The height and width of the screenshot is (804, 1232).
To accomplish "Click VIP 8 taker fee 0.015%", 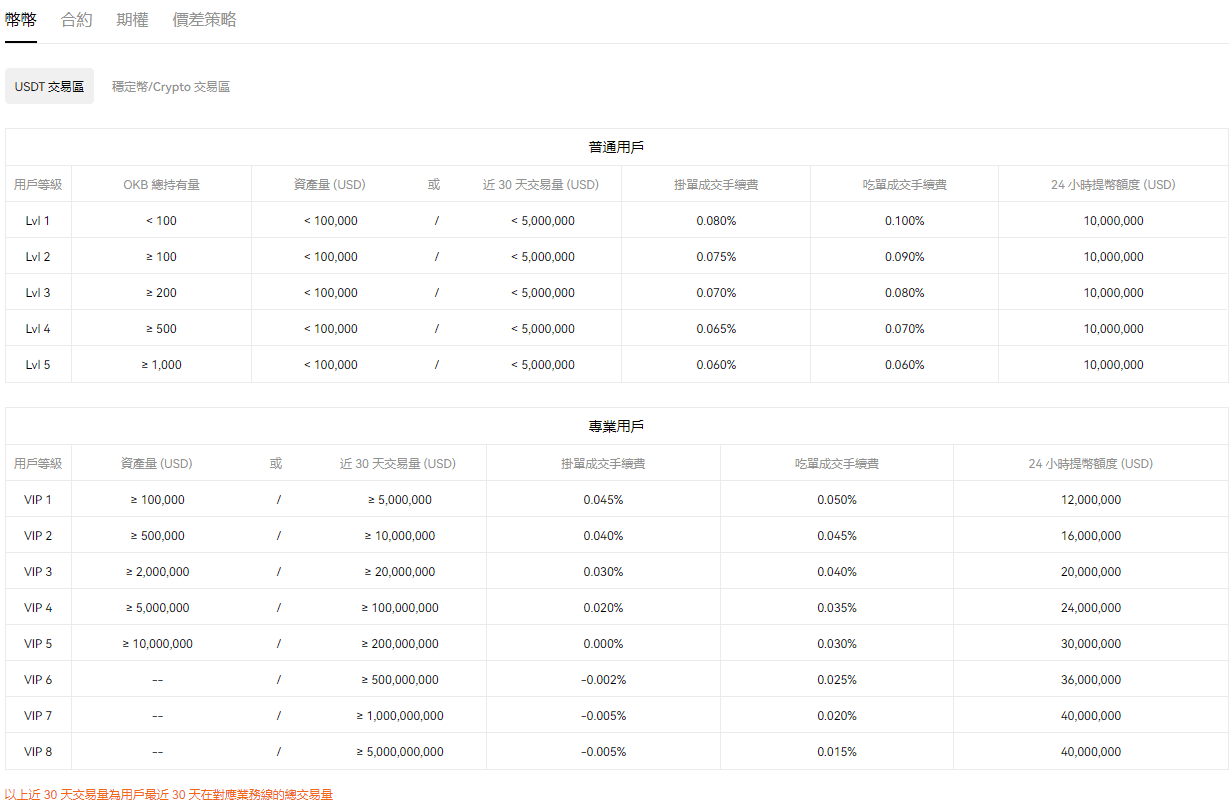I will [836, 752].
